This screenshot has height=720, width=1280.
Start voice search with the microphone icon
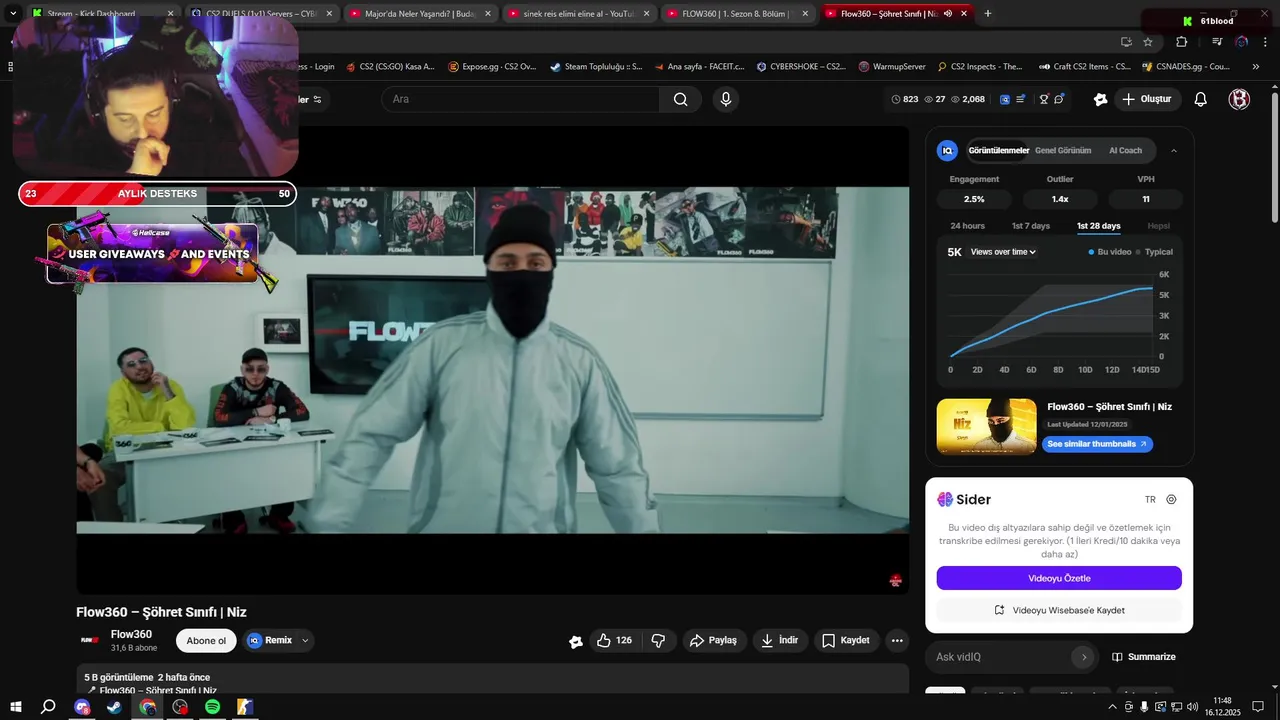pos(726,99)
